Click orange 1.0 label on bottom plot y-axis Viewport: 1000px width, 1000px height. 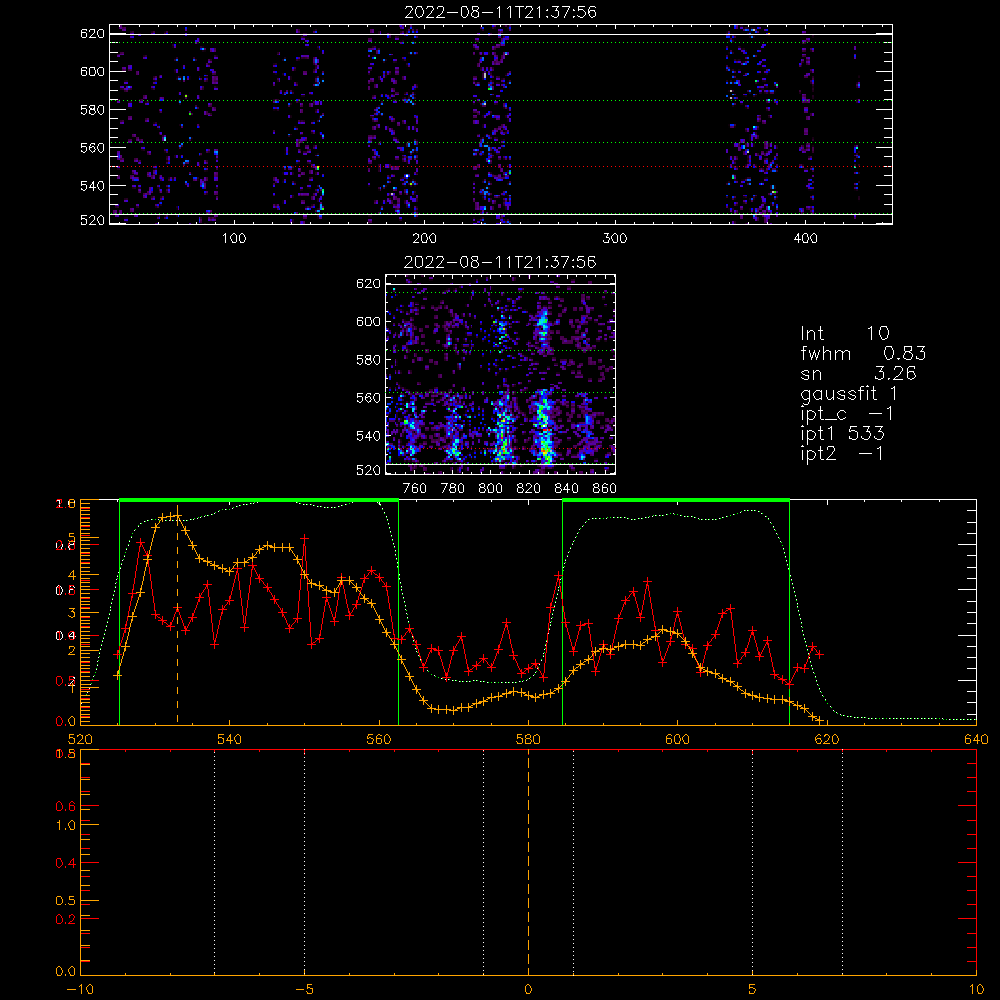click(x=66, y=825)
